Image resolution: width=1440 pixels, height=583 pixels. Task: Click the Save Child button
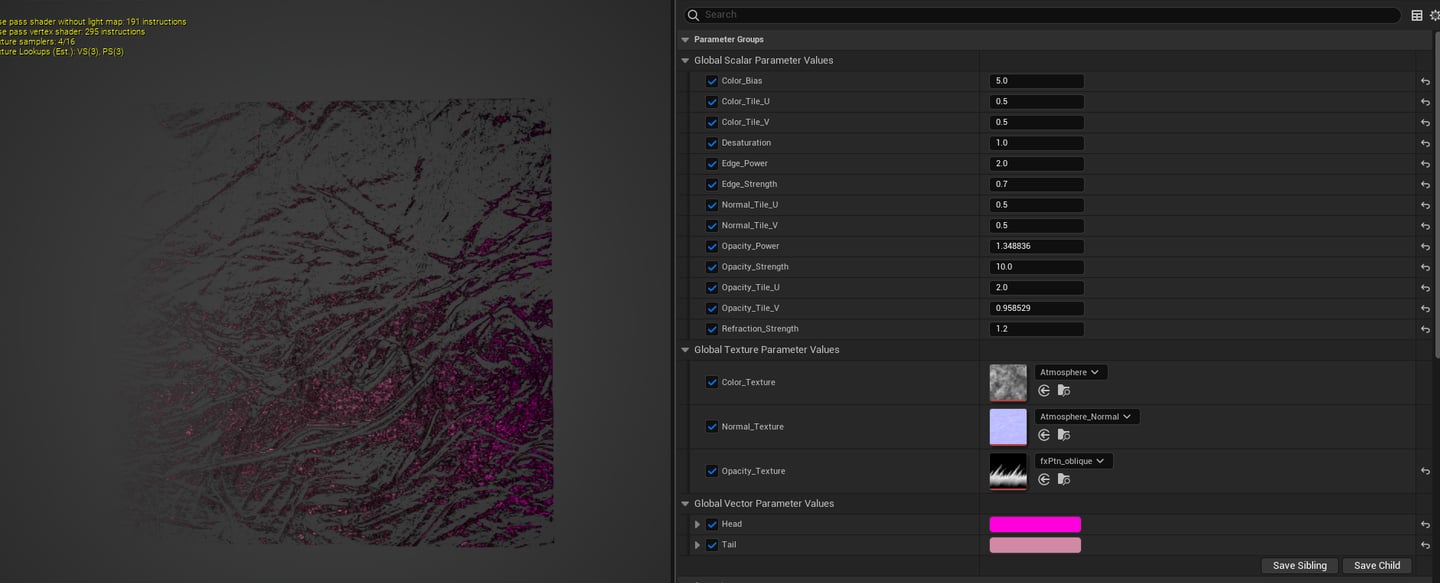pos(1376,565)
